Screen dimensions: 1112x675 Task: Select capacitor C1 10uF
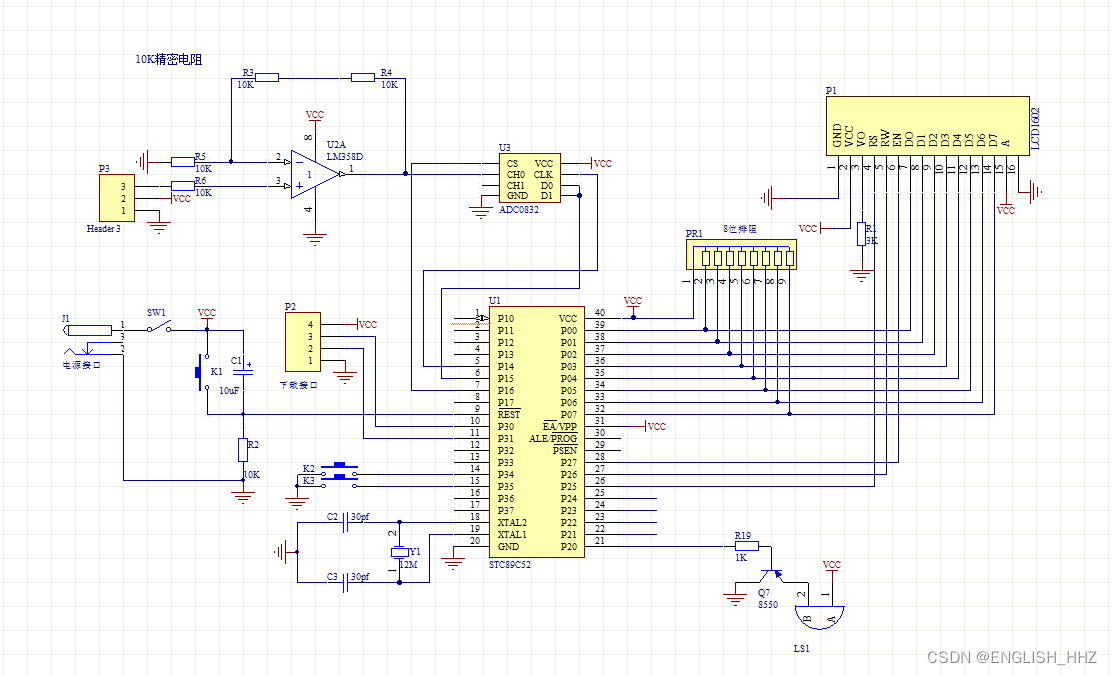coord(243,371)
